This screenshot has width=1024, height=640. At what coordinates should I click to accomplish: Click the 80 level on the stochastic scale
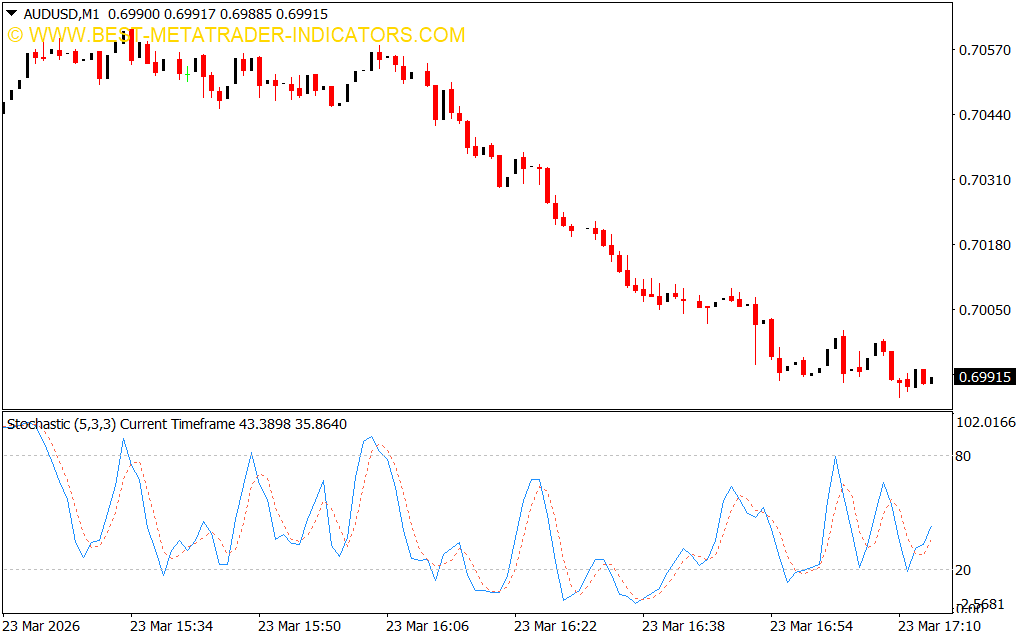pos(963,456)
